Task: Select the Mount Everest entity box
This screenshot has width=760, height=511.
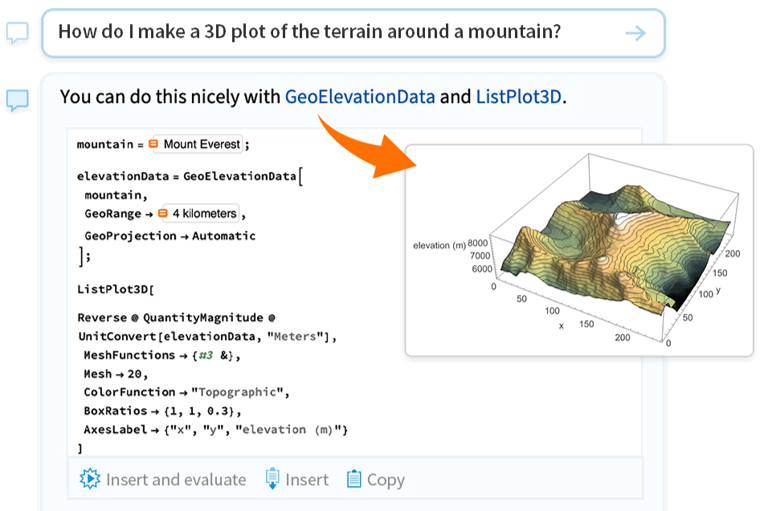Action: tap(198, 144)
